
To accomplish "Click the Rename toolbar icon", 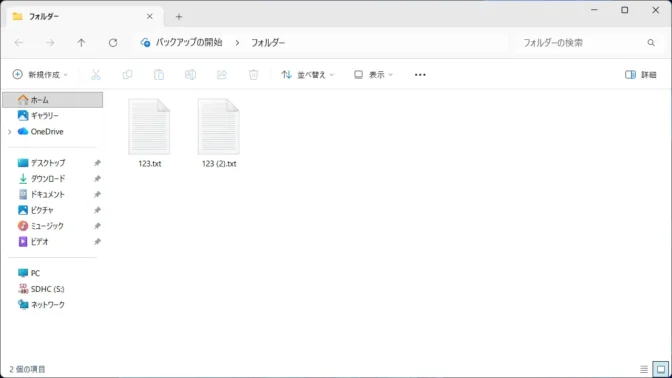I will click(190, 75).
